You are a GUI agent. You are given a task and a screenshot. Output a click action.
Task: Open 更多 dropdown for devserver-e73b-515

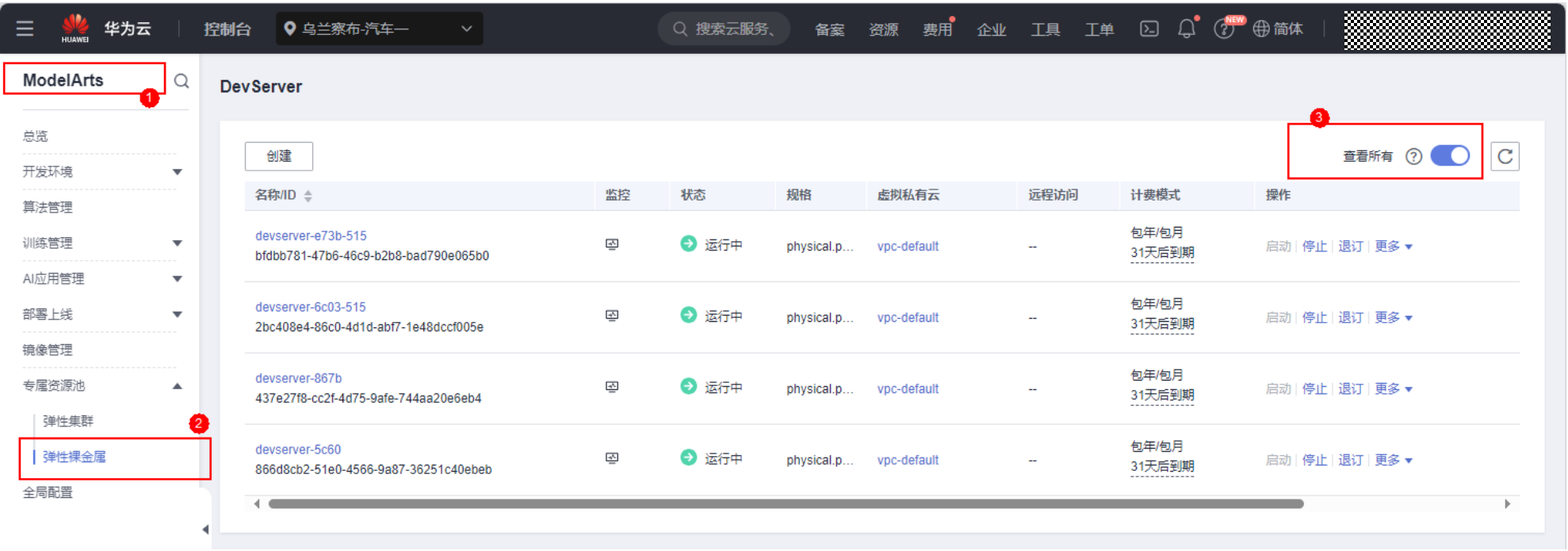click(x=1394, y=247)
